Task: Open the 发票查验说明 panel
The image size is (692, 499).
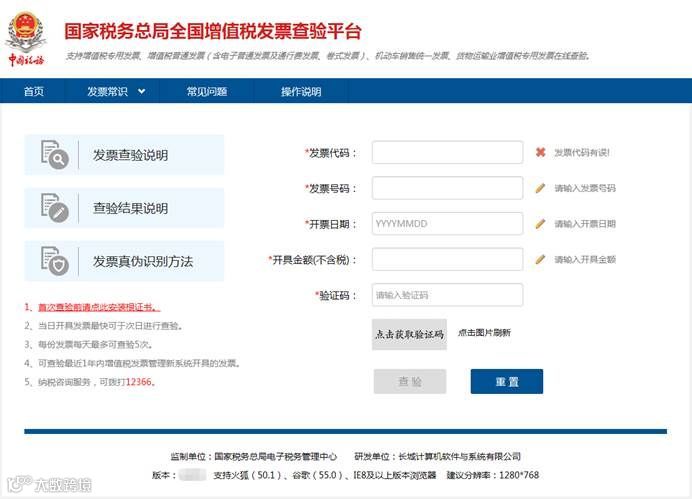Action: pyautogui.click(x=124, y=155)
